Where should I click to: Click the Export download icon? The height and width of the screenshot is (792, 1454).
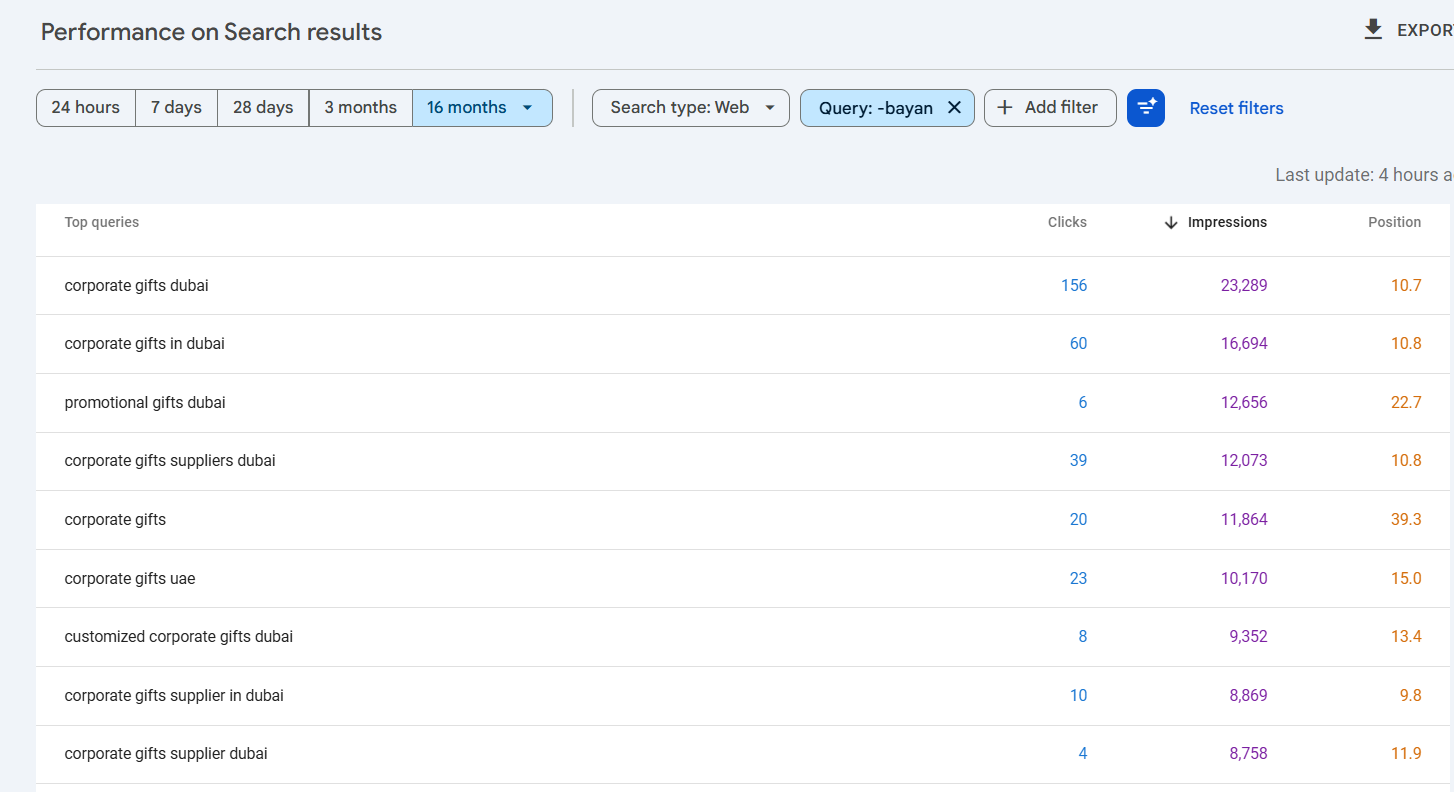click(x=1373, y=30)
